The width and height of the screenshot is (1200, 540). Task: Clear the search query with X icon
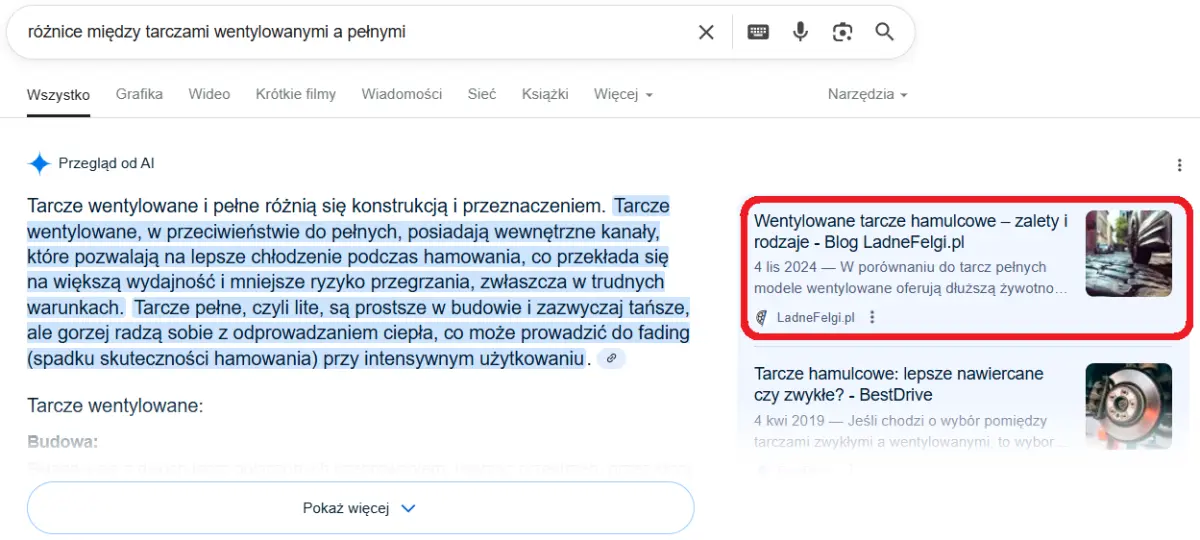(706, 32)
